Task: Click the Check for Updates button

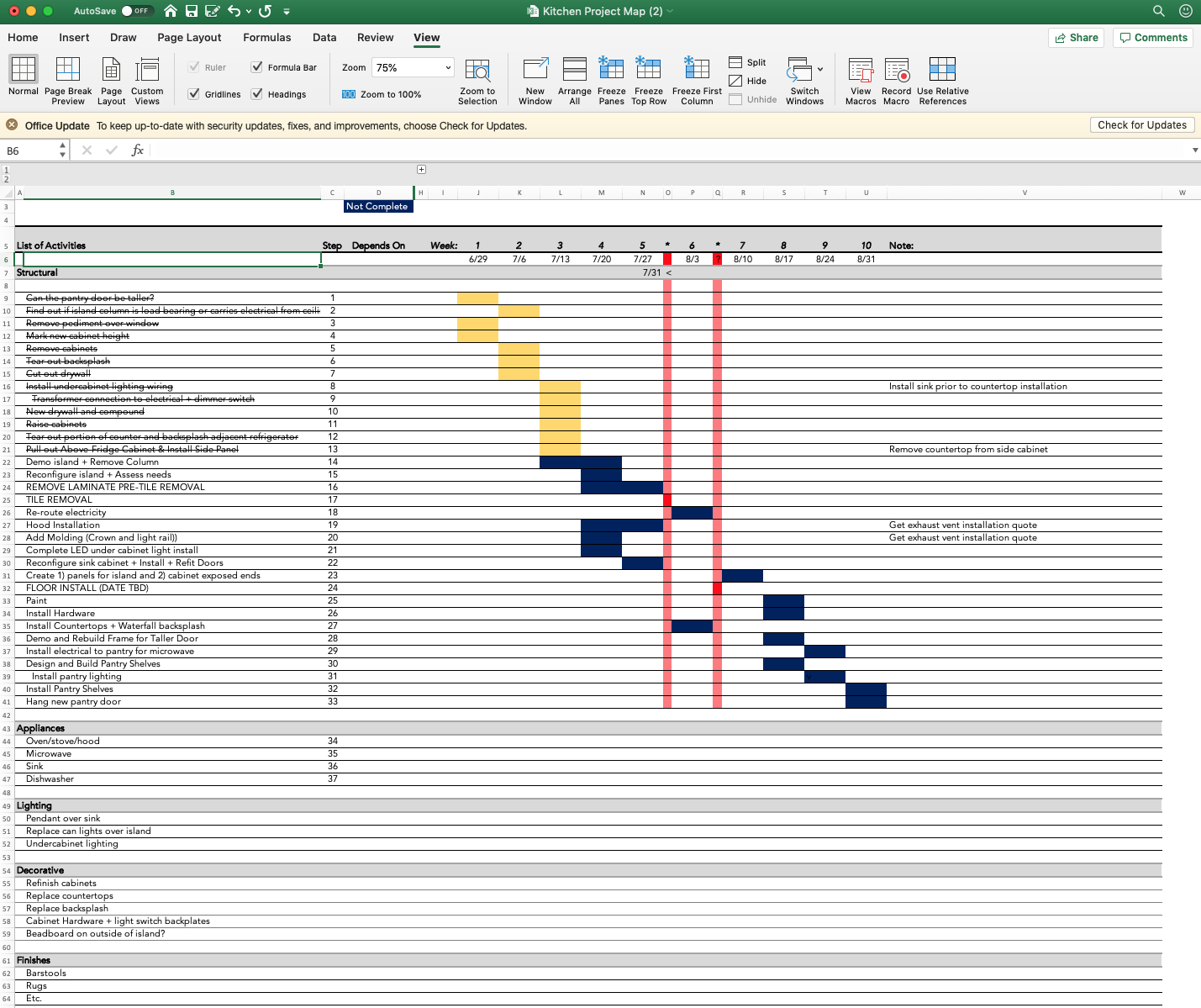Action: (x=1141, y=125)
